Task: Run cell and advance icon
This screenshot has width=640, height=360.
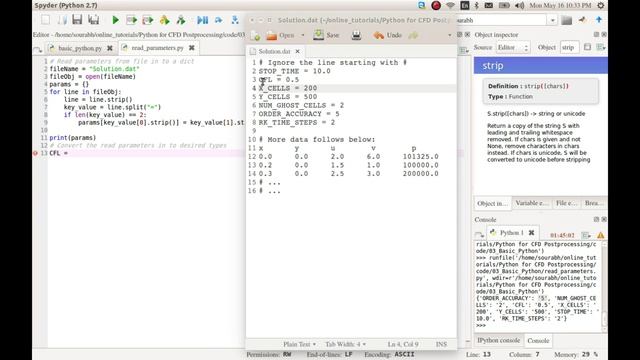Action: coord(148,20)
